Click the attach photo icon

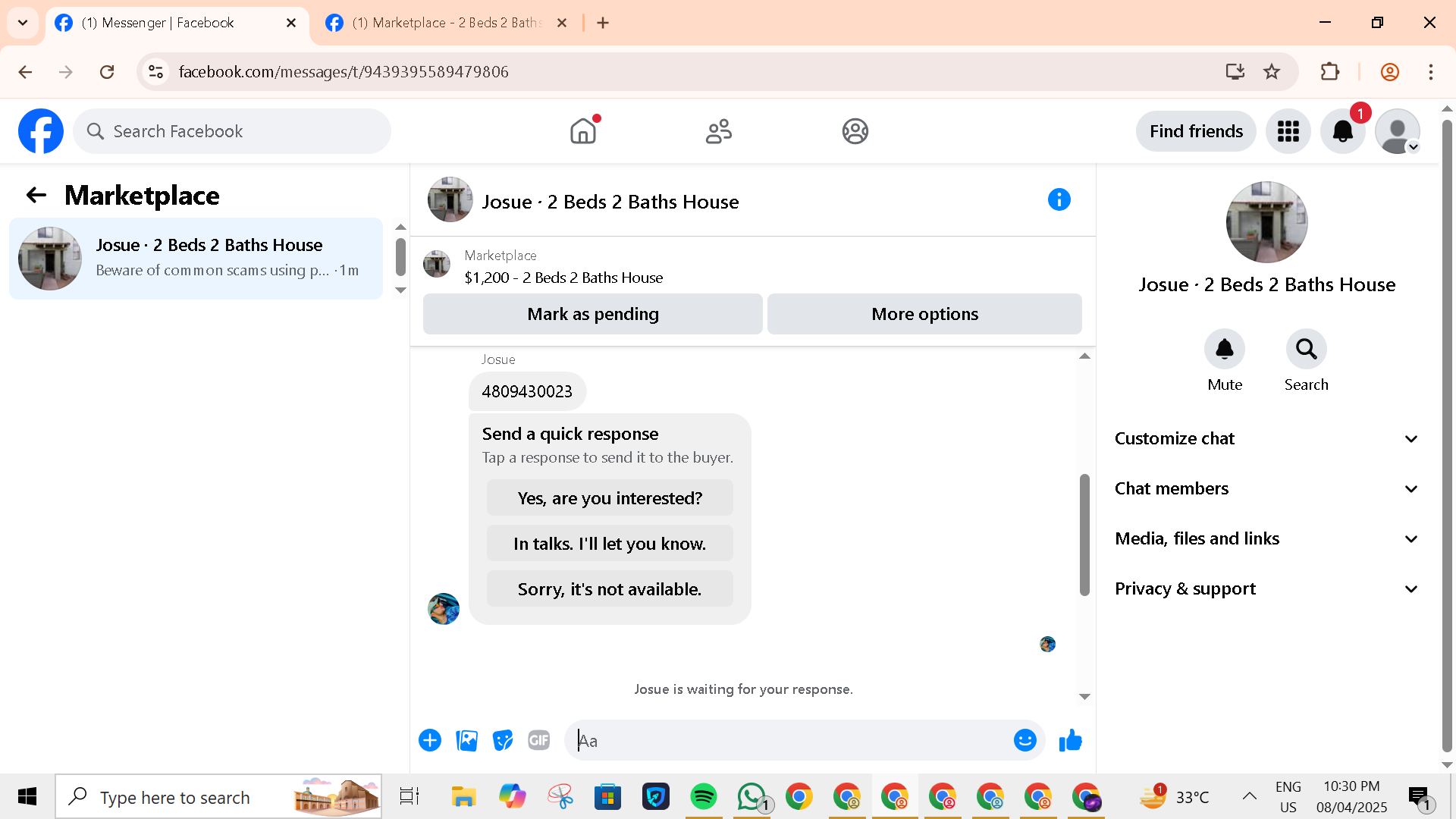click(466, 740)
